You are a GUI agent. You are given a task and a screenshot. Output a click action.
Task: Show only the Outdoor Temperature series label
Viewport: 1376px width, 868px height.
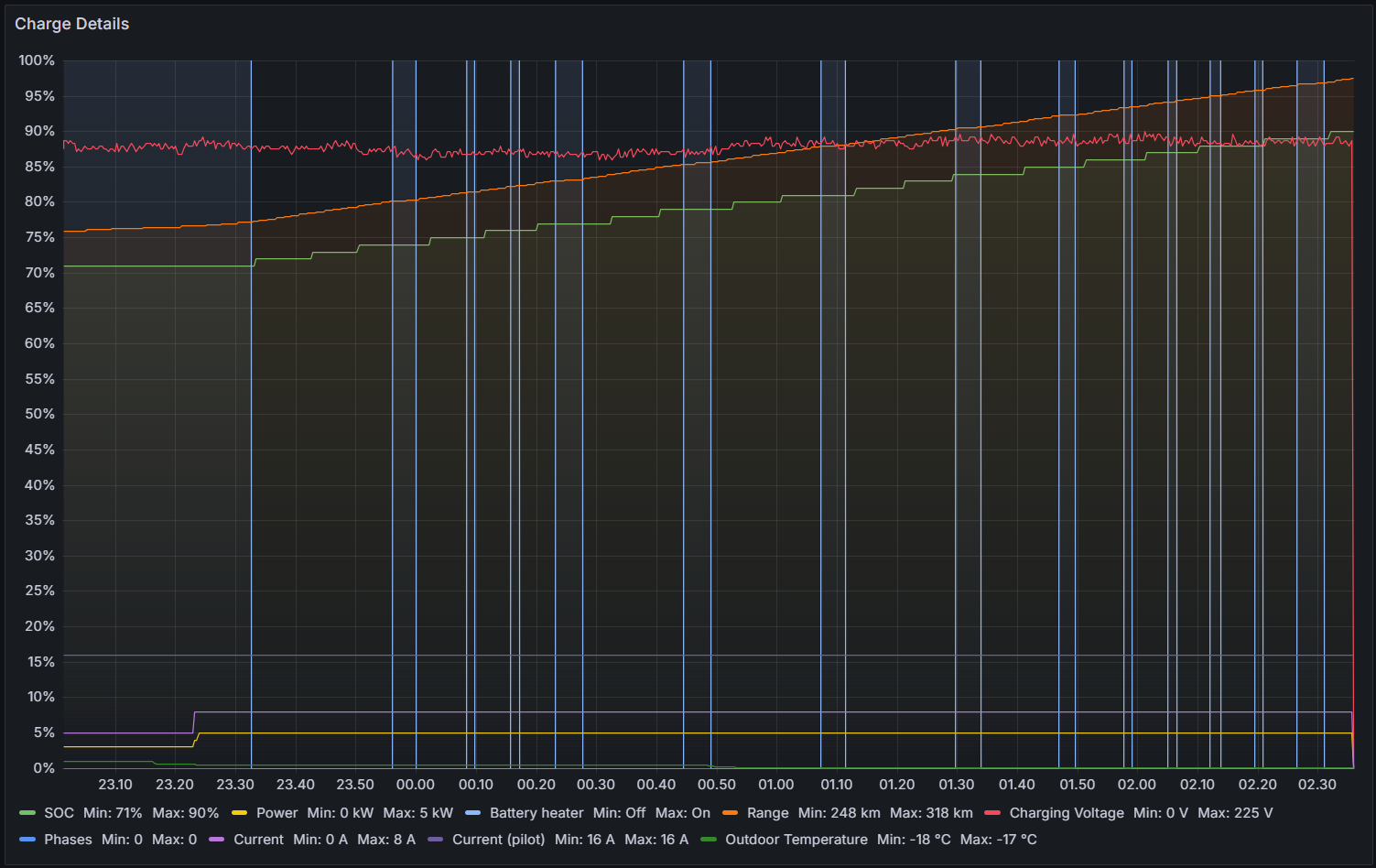point(796,840)
